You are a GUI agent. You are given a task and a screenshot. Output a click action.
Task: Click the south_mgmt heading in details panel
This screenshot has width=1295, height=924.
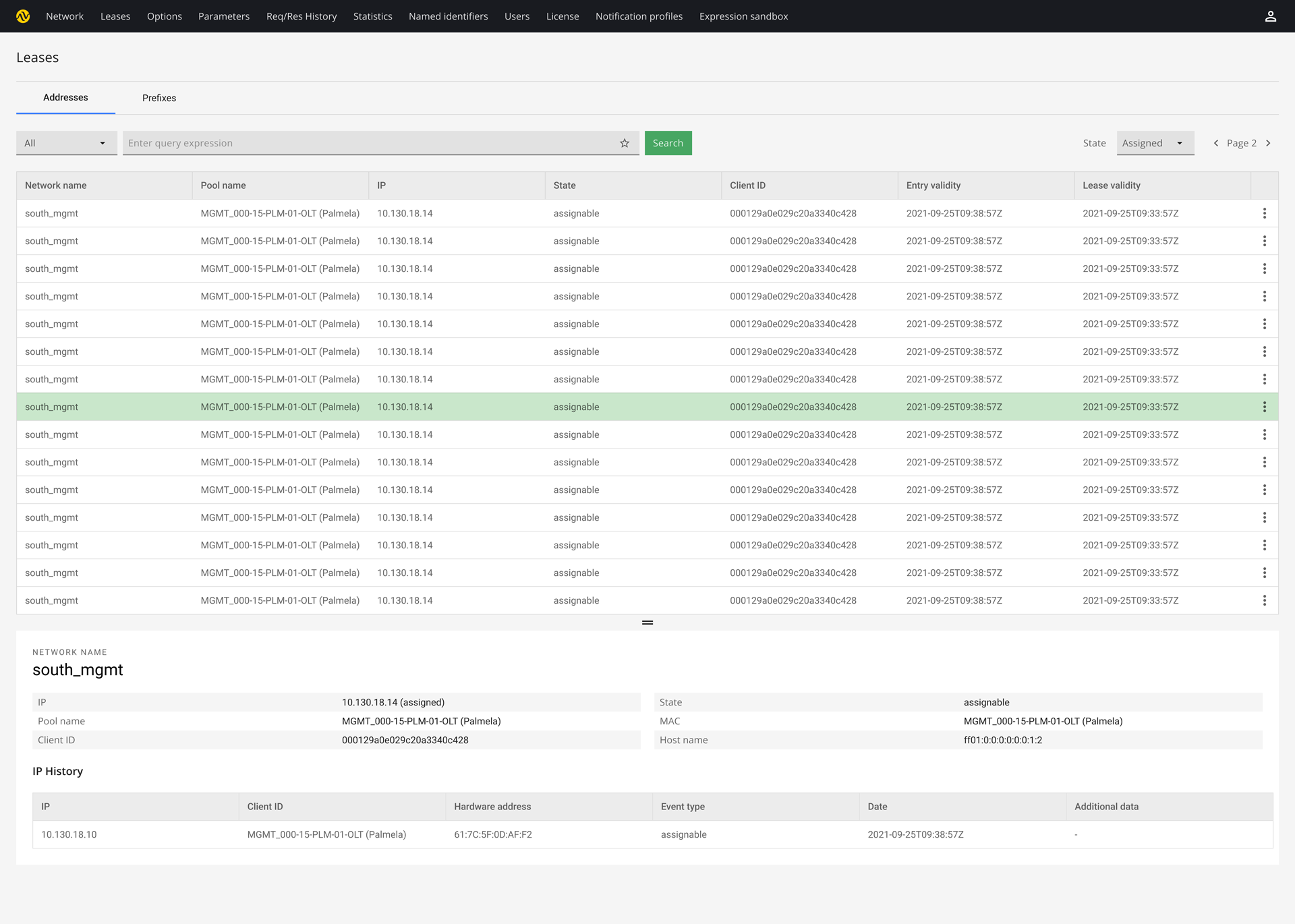tap(78, 670)
